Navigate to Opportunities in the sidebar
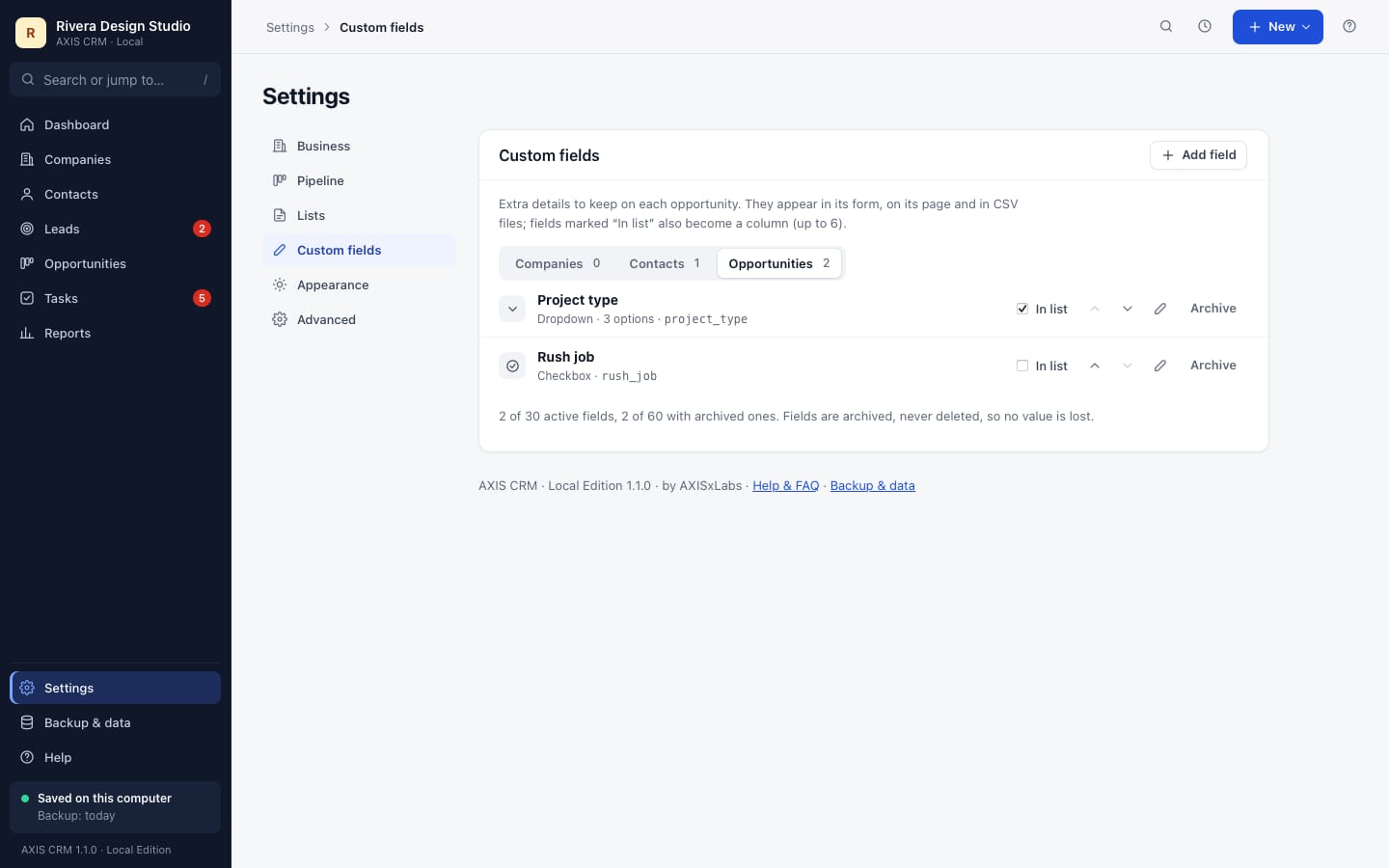The image size is (1389, 868). click(x=115, y=263)
